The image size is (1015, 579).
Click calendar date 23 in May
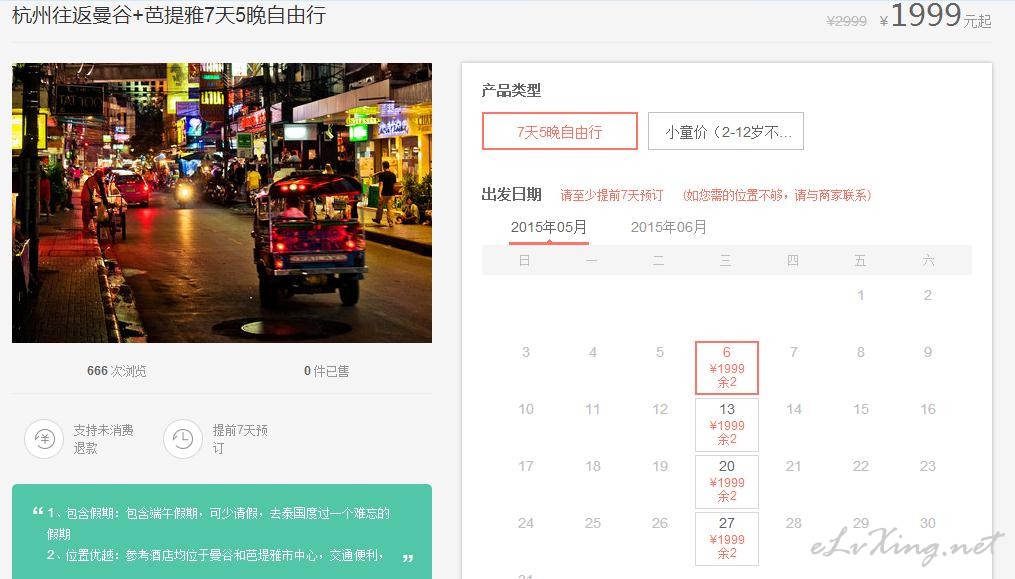928,466
